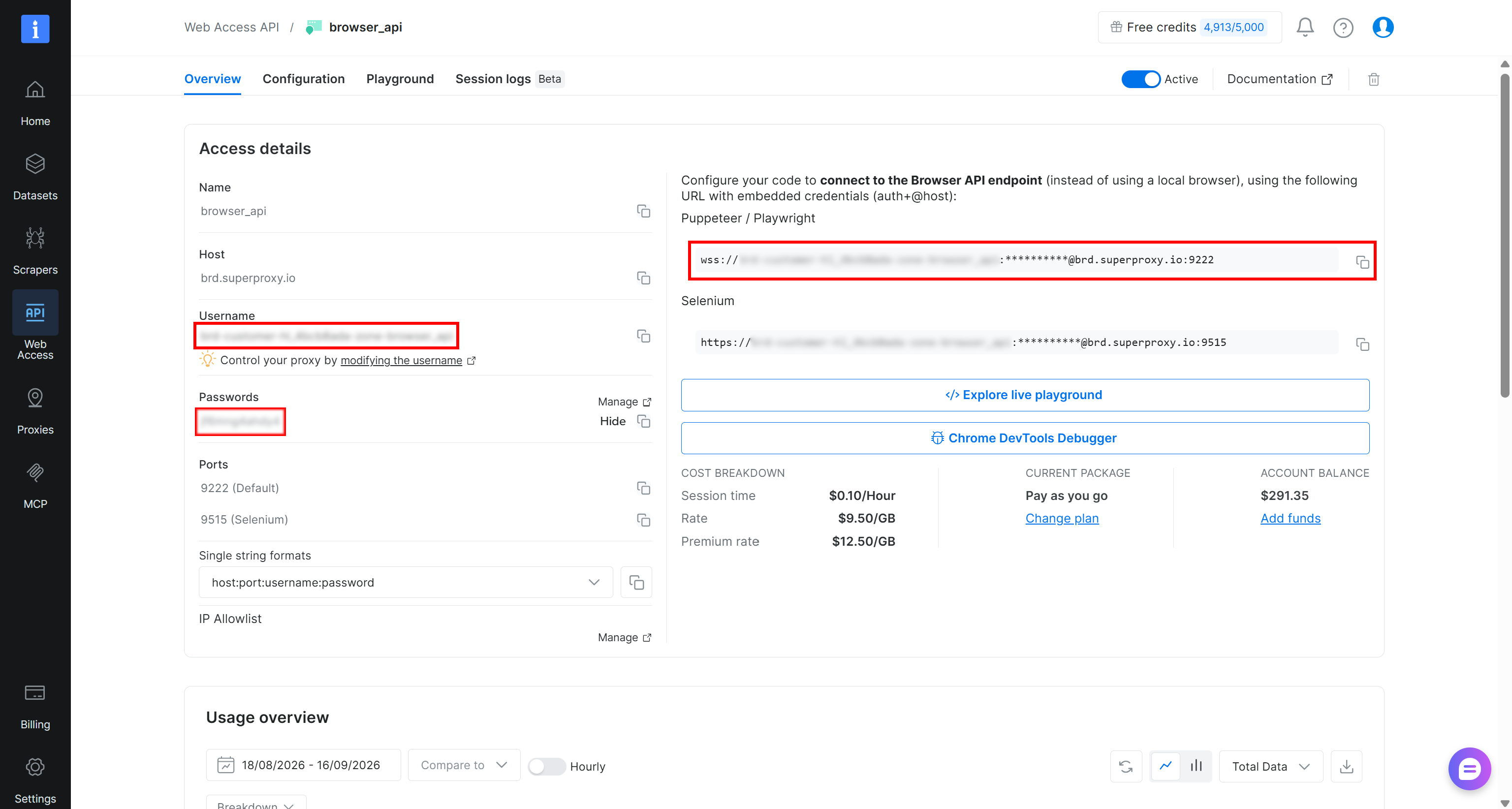Open Web Access API section
1512x809 pixels.
35,326
